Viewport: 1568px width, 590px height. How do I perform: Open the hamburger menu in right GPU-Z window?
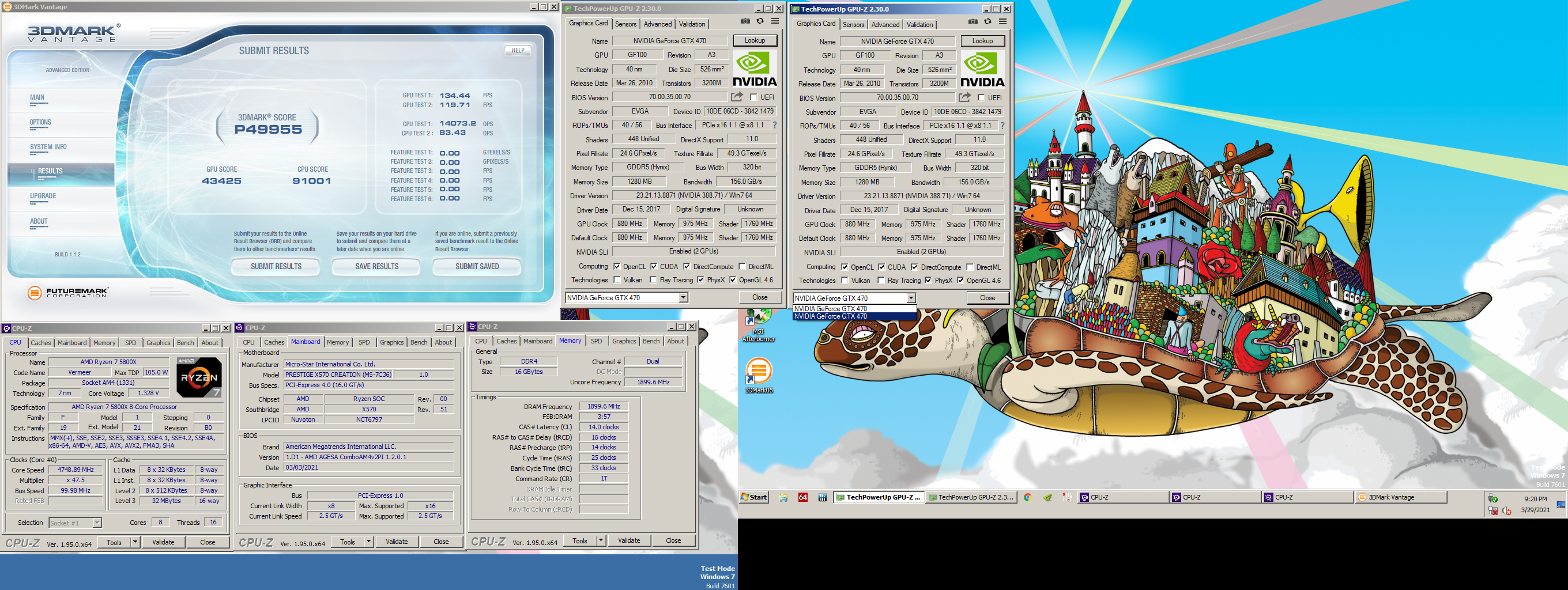click(x=1002, y=22)
